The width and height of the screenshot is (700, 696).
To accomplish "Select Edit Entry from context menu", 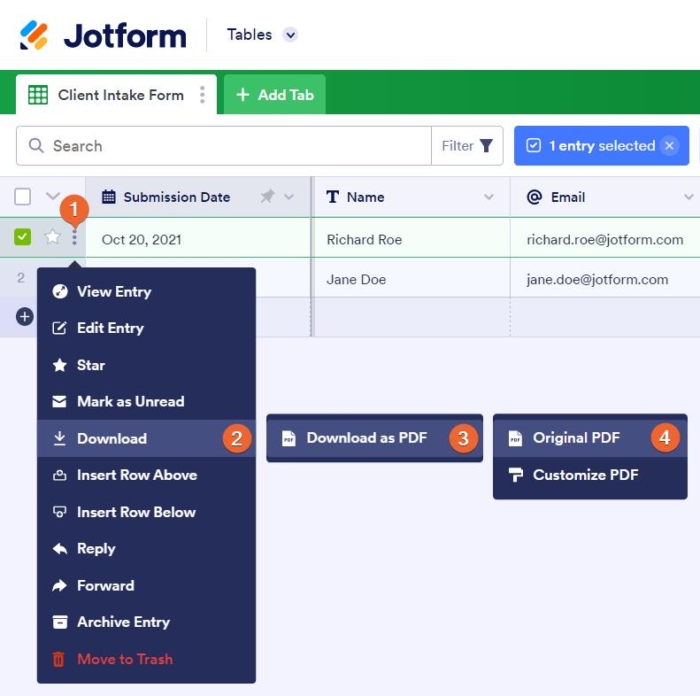I will [146, 328].
